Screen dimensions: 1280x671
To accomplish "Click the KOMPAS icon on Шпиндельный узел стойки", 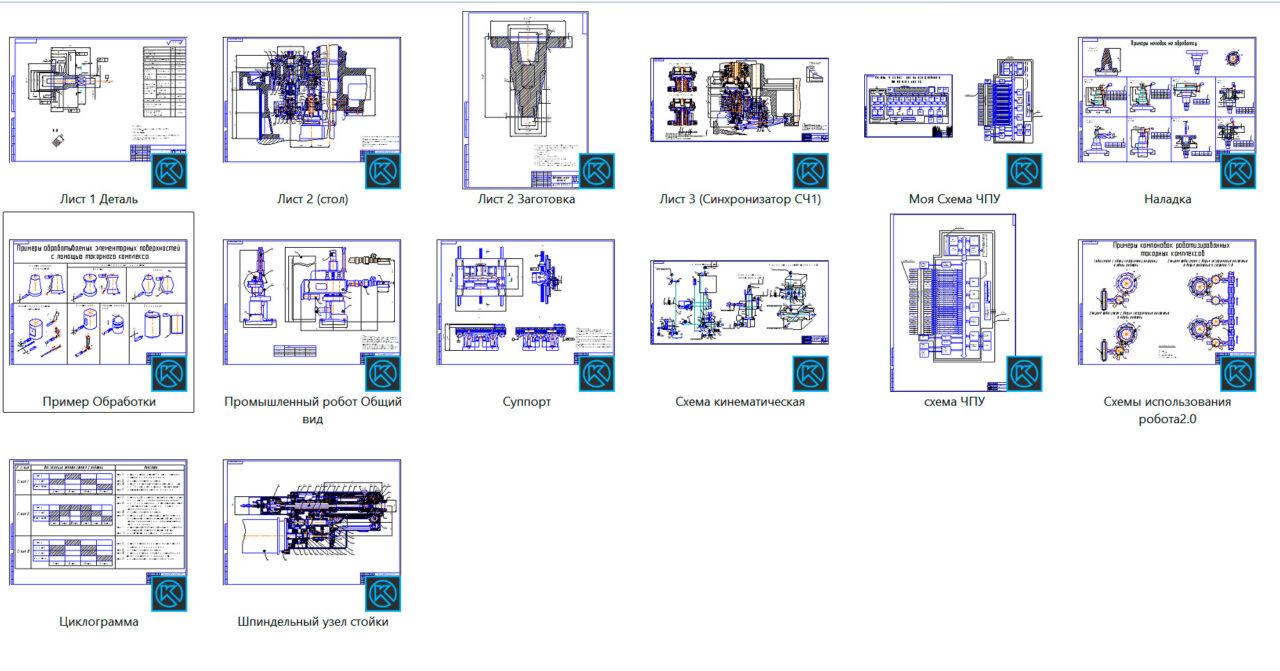I will 382,593.
